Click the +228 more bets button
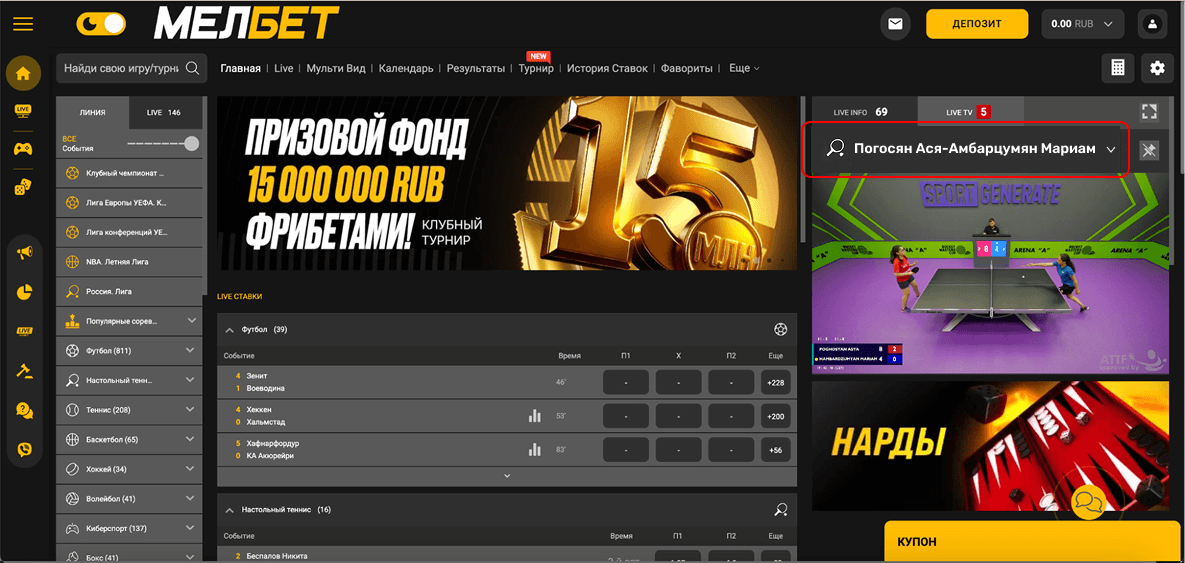This screenshot has height=563, width=1185. (x=776, y=383)
